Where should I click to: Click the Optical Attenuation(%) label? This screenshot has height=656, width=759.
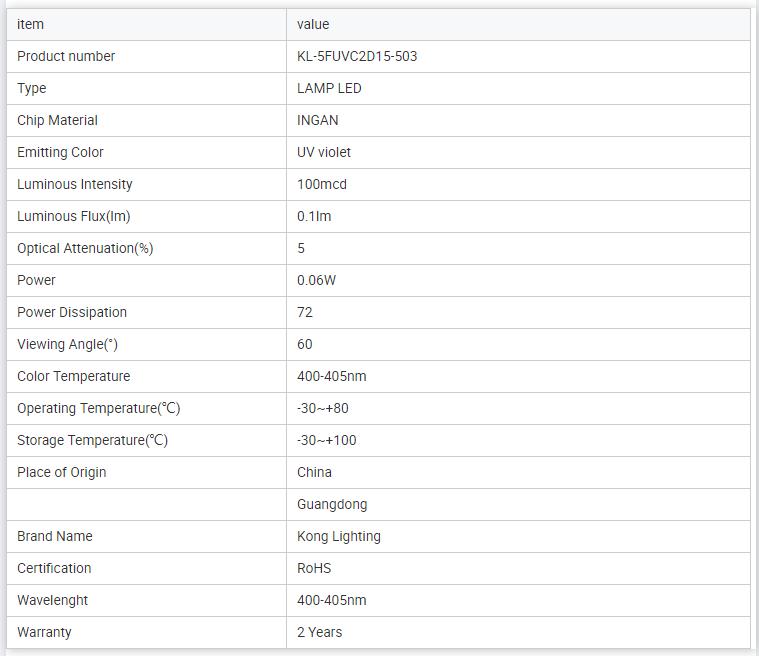[85, 248]
